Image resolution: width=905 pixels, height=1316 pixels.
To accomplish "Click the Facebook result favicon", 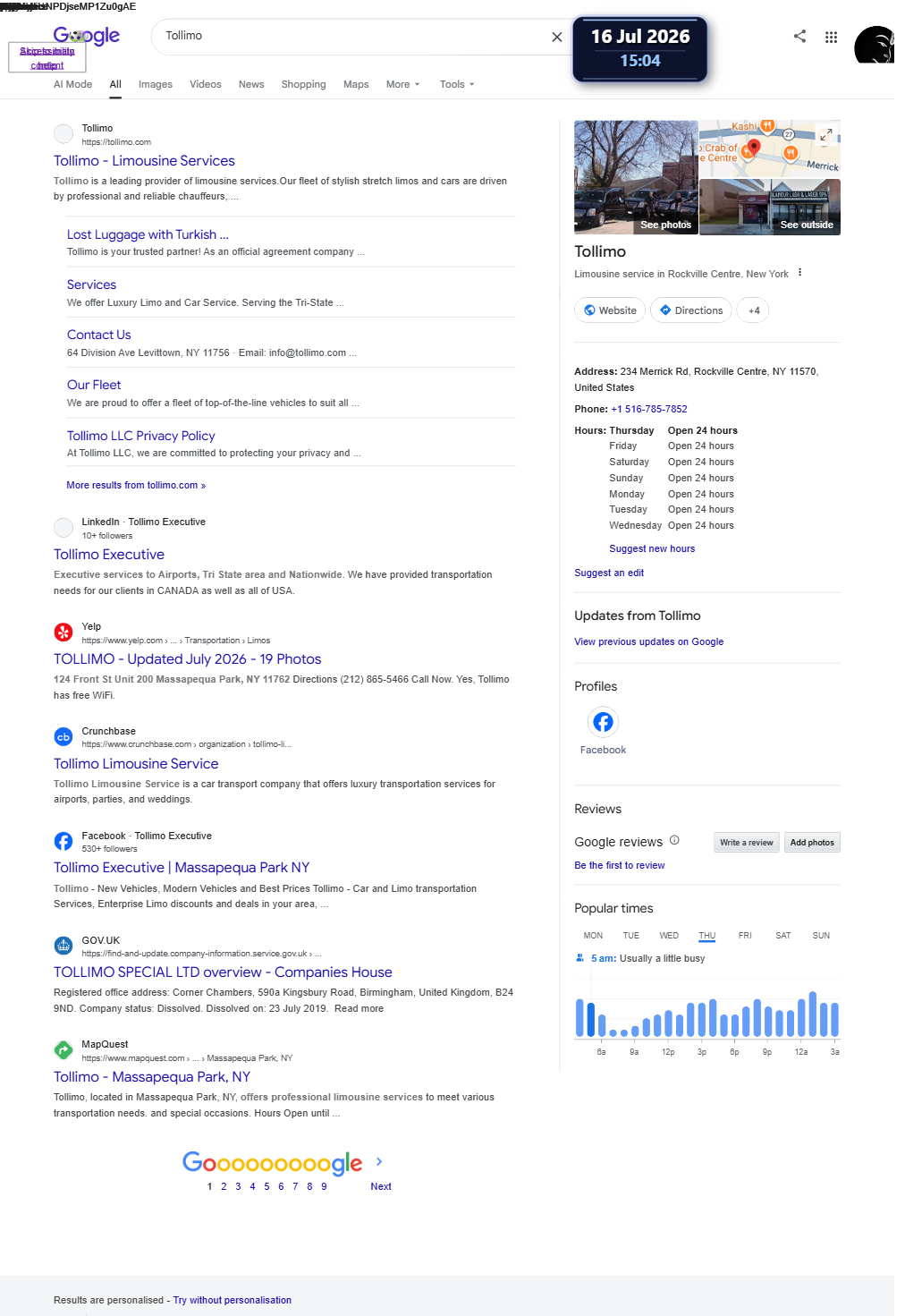I will click(x=63, y=841).
